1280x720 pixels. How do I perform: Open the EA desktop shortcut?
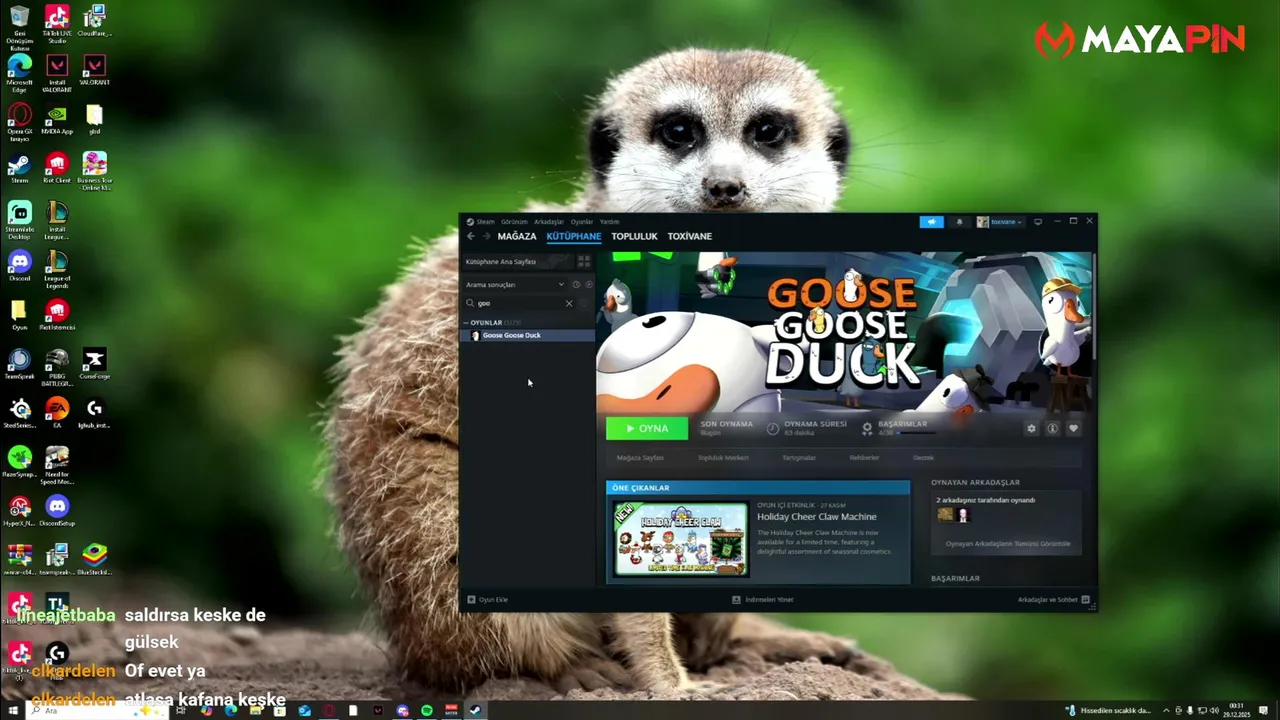pos(57,413)
